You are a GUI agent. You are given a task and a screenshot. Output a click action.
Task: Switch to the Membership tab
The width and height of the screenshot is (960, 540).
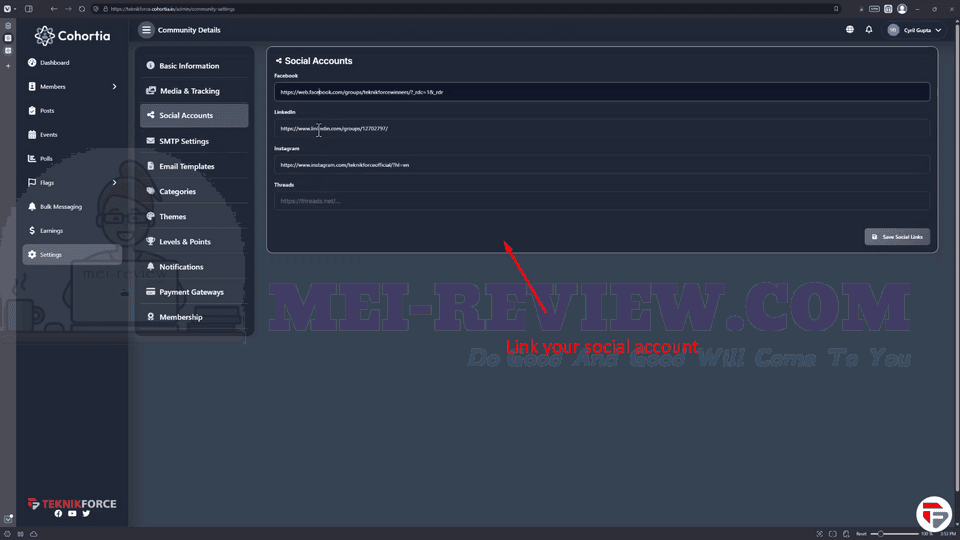(x=194, y=317)
